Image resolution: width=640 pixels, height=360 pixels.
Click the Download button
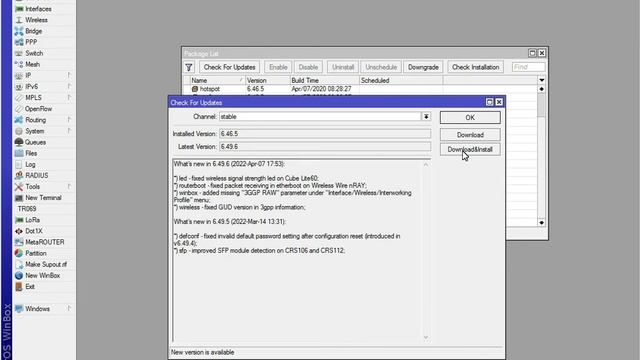(470, 135)
